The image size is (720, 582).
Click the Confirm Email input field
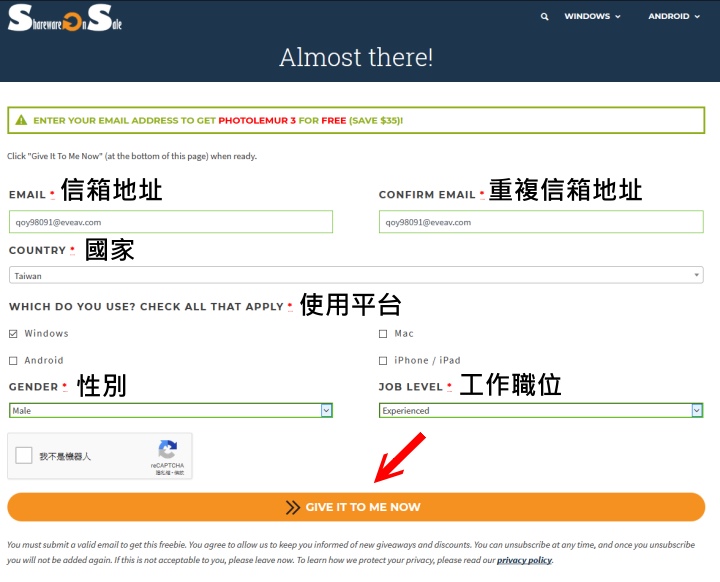[x=541, y=222]
